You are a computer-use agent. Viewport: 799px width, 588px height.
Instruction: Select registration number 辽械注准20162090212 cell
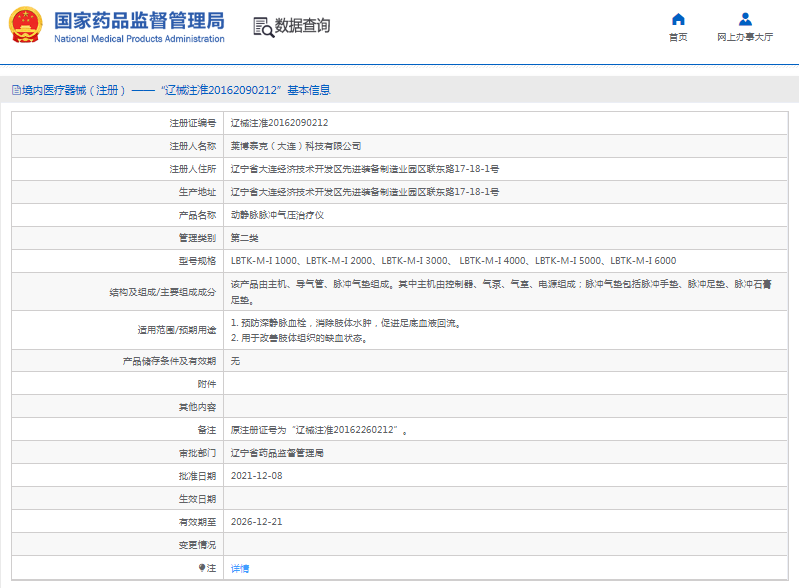[279, 123]
